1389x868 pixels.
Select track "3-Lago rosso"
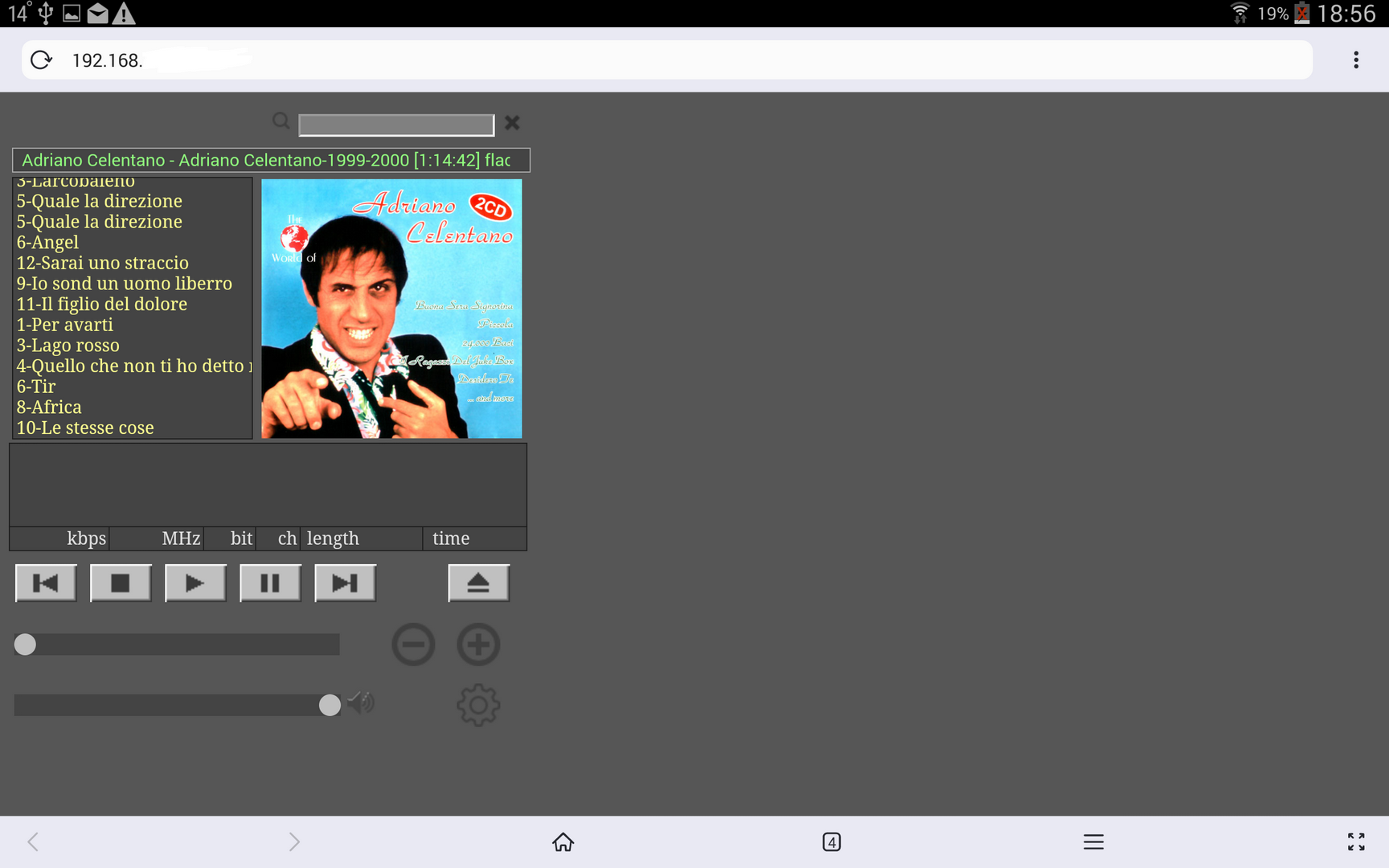coord(68,346)
